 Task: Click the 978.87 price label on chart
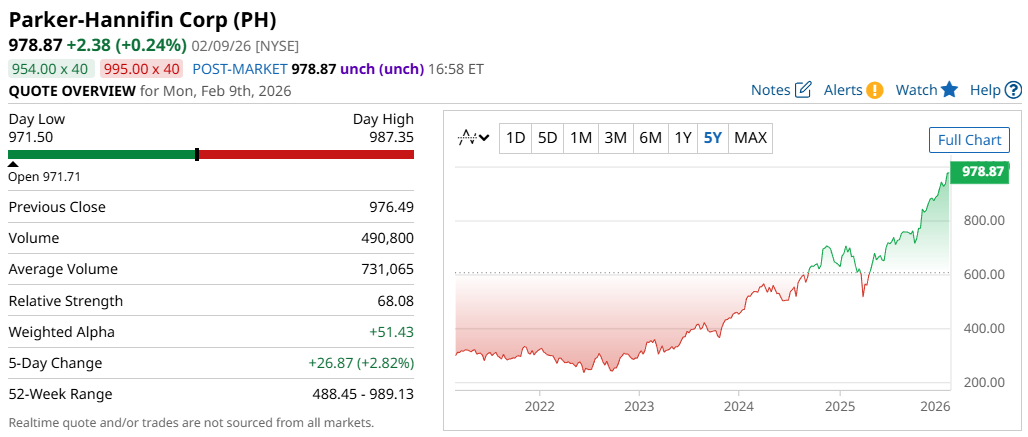click(x=981, y=171)
